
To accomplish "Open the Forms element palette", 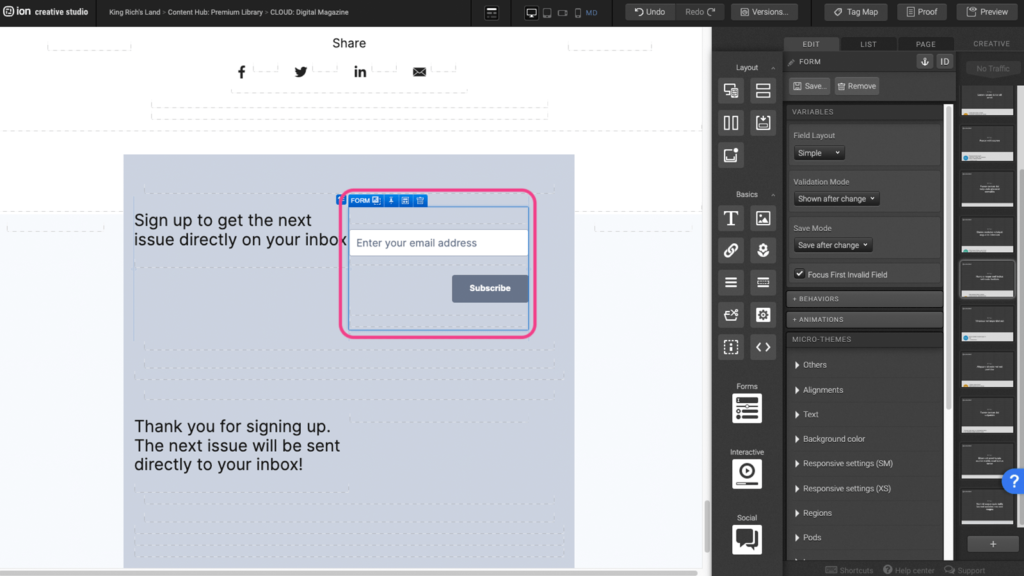I will click(x=746, y=408).
